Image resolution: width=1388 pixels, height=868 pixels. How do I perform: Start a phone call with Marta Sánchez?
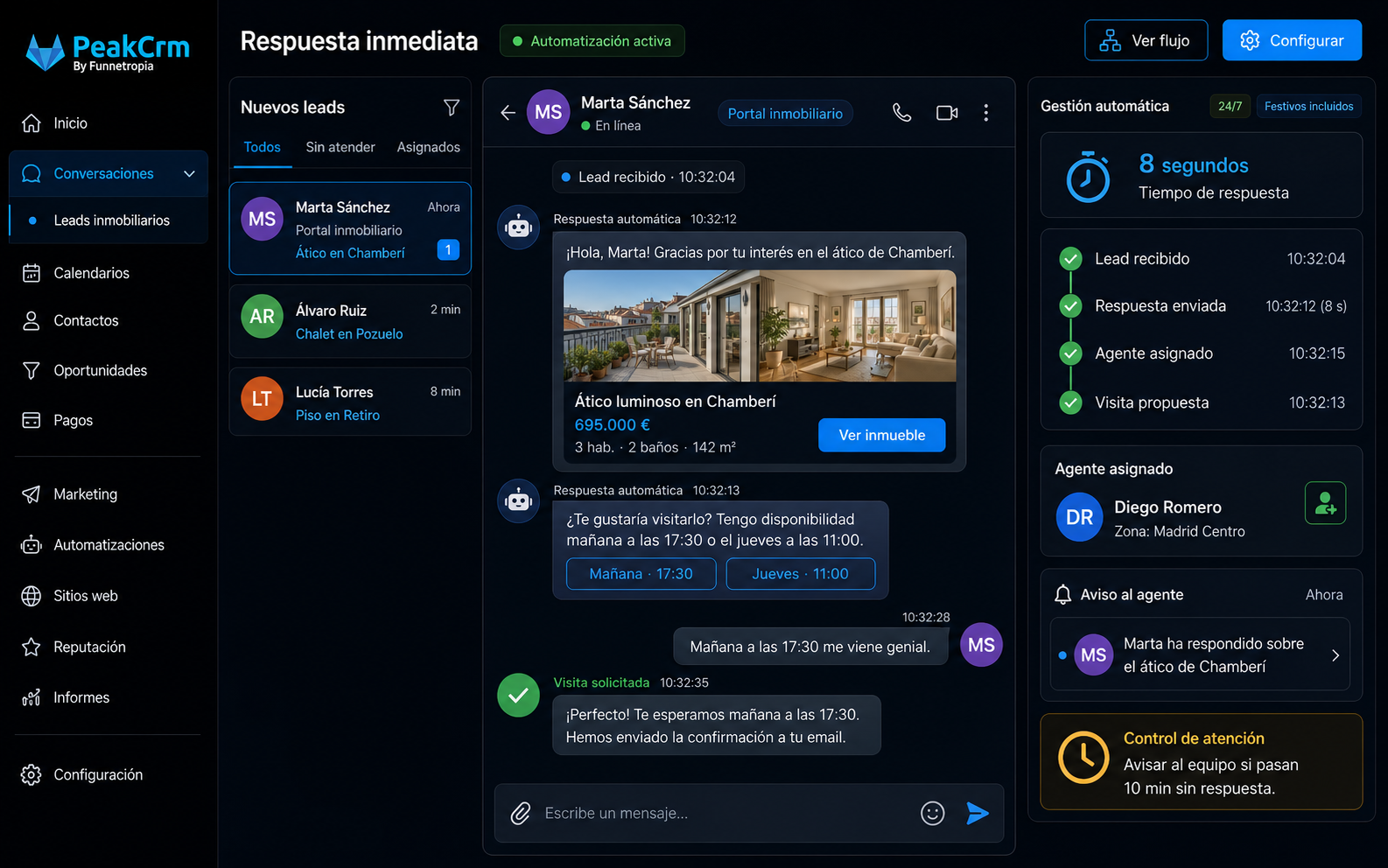[901, 113]
